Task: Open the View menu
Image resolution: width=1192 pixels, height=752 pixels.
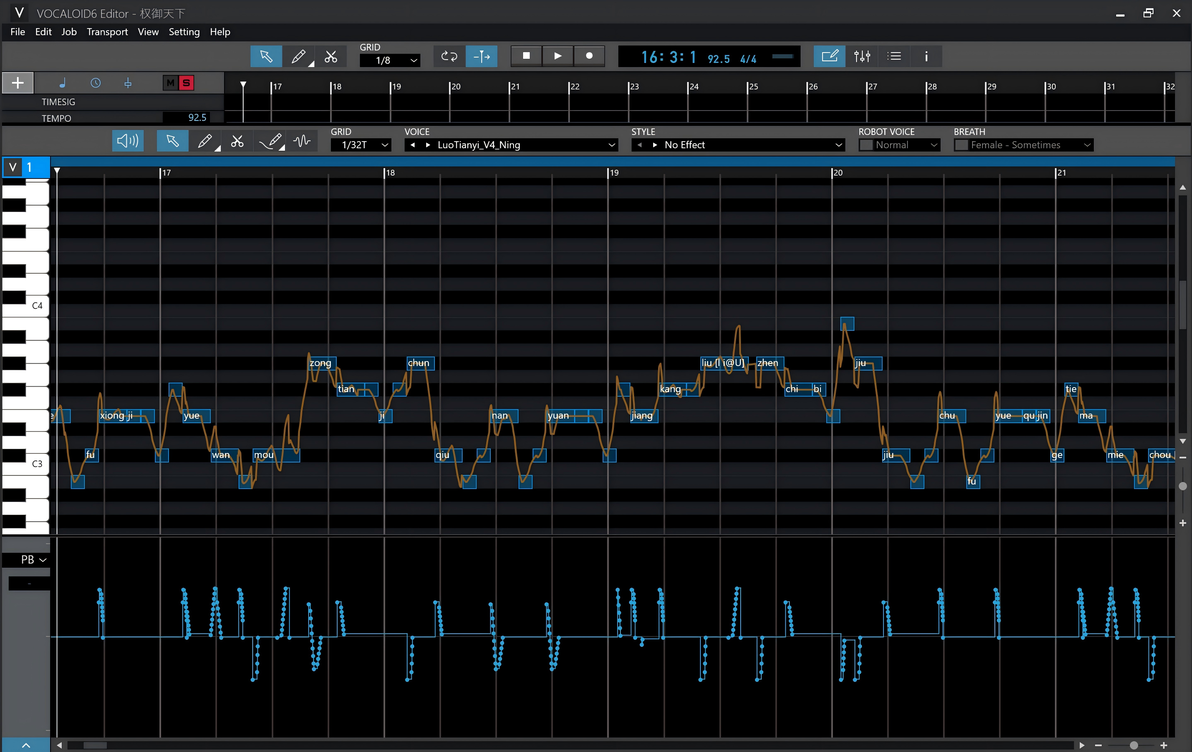Action: pos(148,32)
